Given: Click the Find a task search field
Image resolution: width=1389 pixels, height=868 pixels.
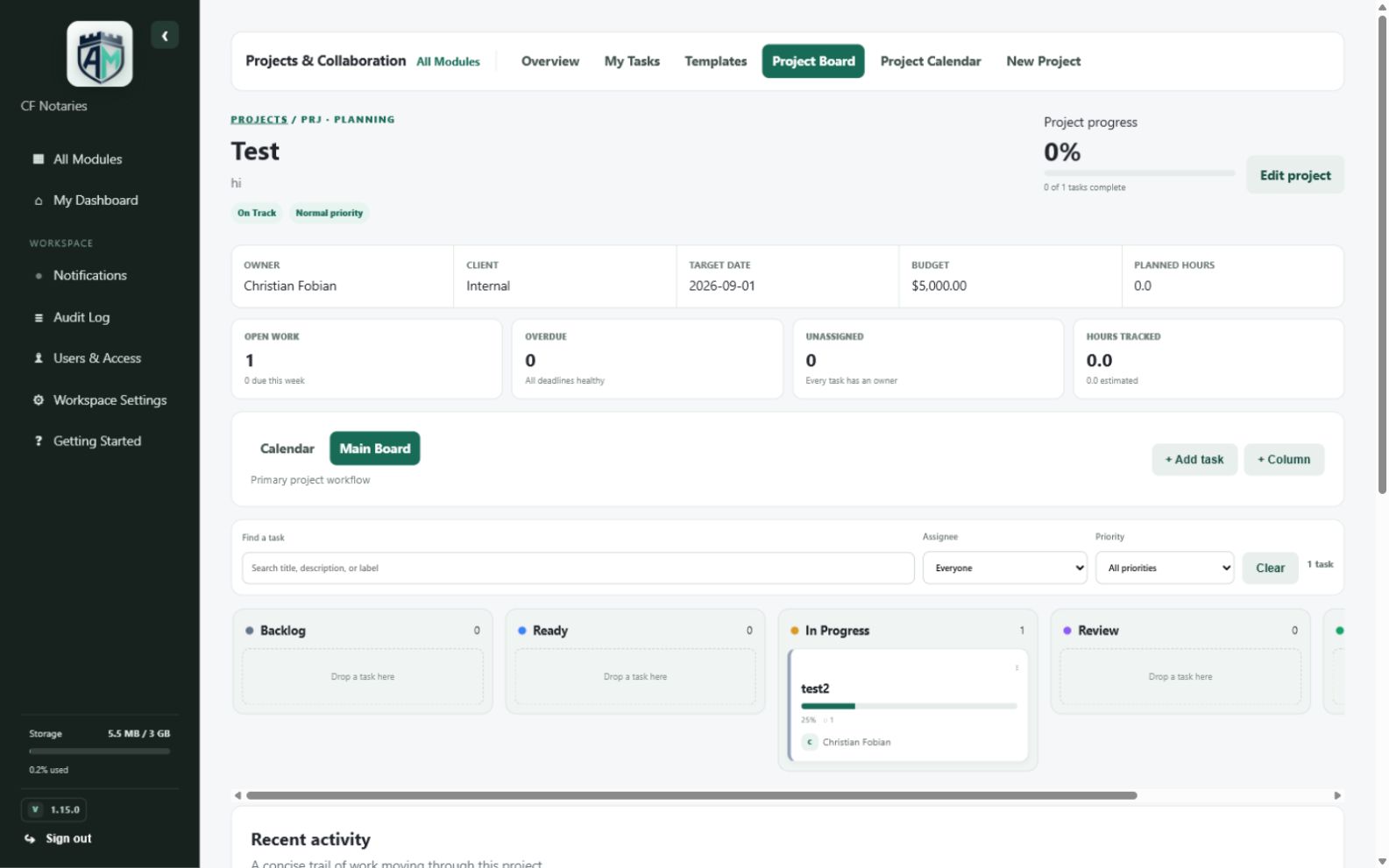Looking at the screenshot, I should [x=578, y=568].
